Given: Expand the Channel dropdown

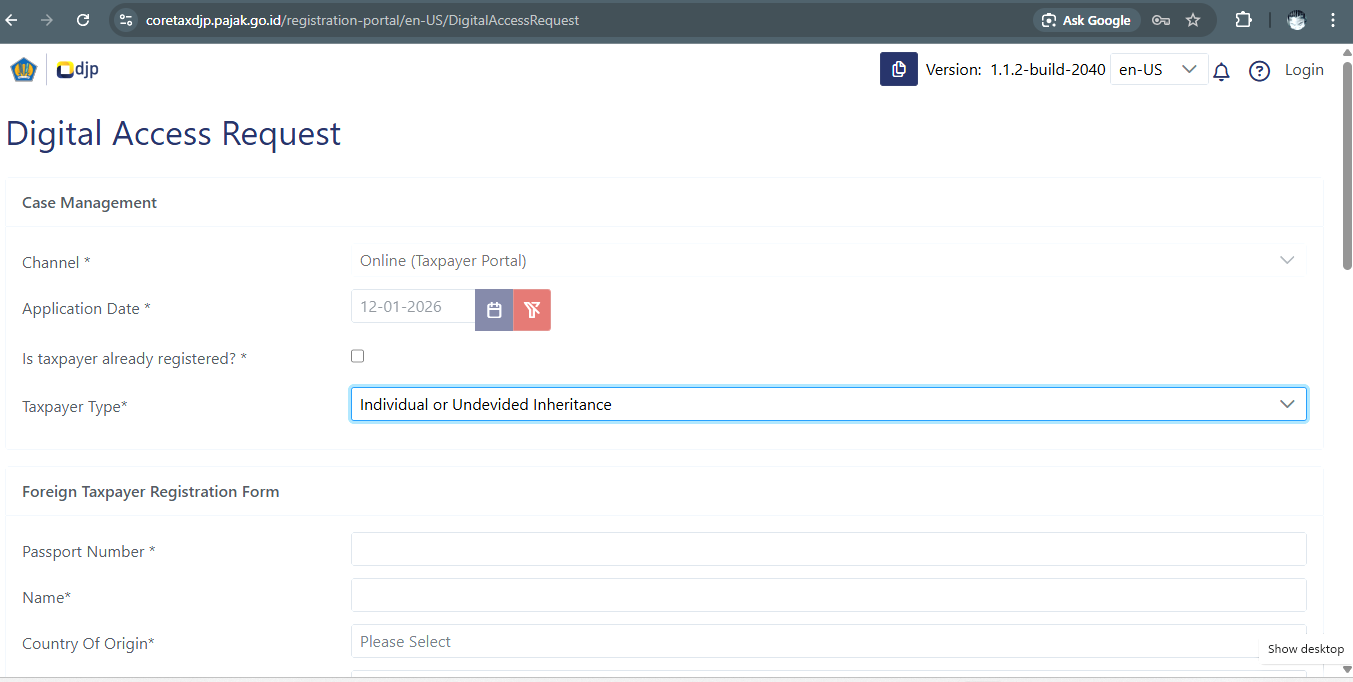Looking at the screenshot, I should (828, 260).
